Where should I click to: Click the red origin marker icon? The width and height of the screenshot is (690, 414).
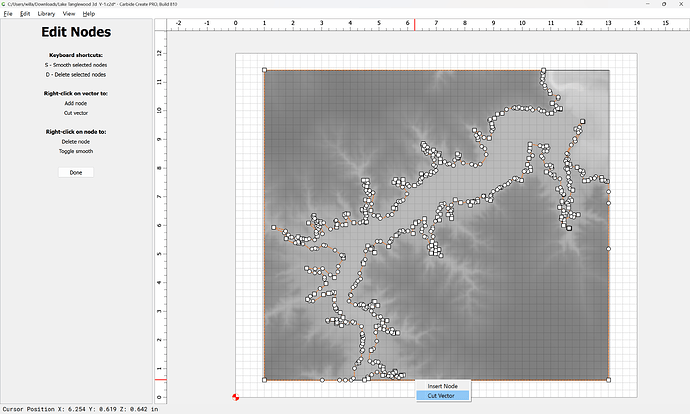coord(235,397)
